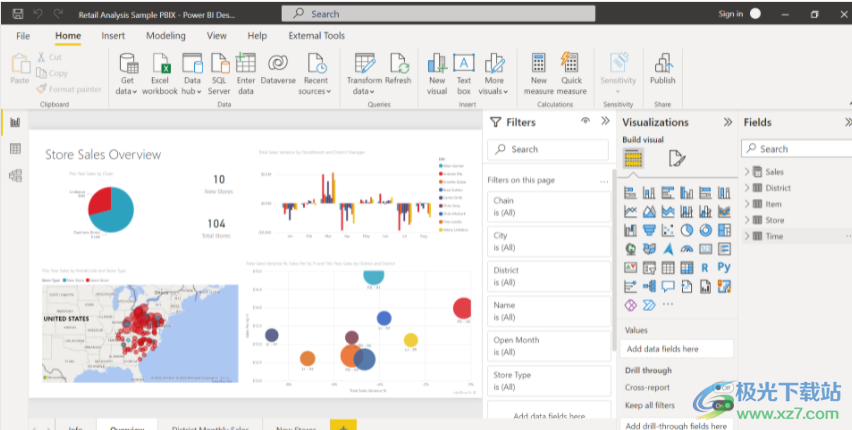Screen dimensions: 852x430
Task: Select the Donut chart visual
Action: pos(705,230)
